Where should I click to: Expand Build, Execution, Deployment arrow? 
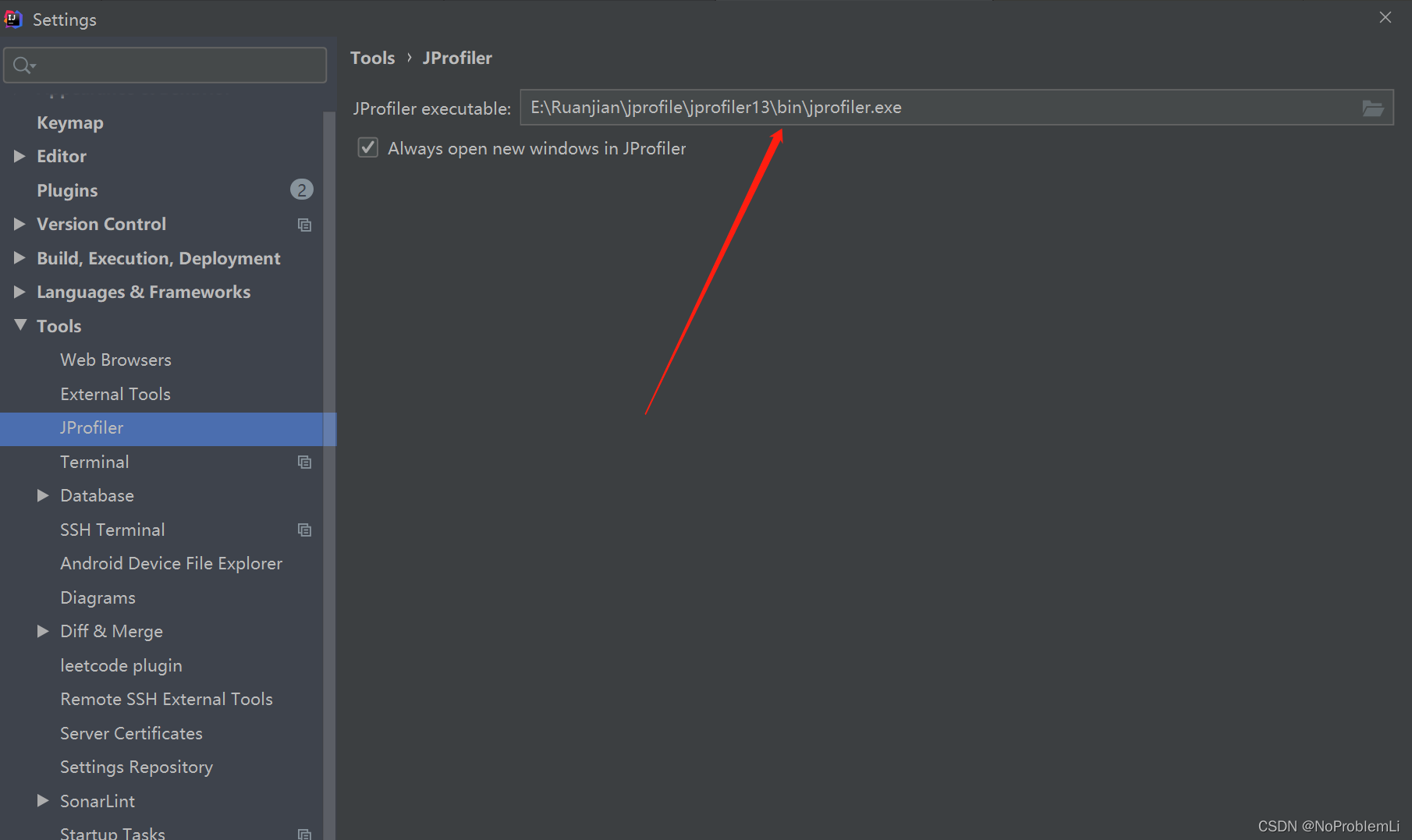[20, 257]
